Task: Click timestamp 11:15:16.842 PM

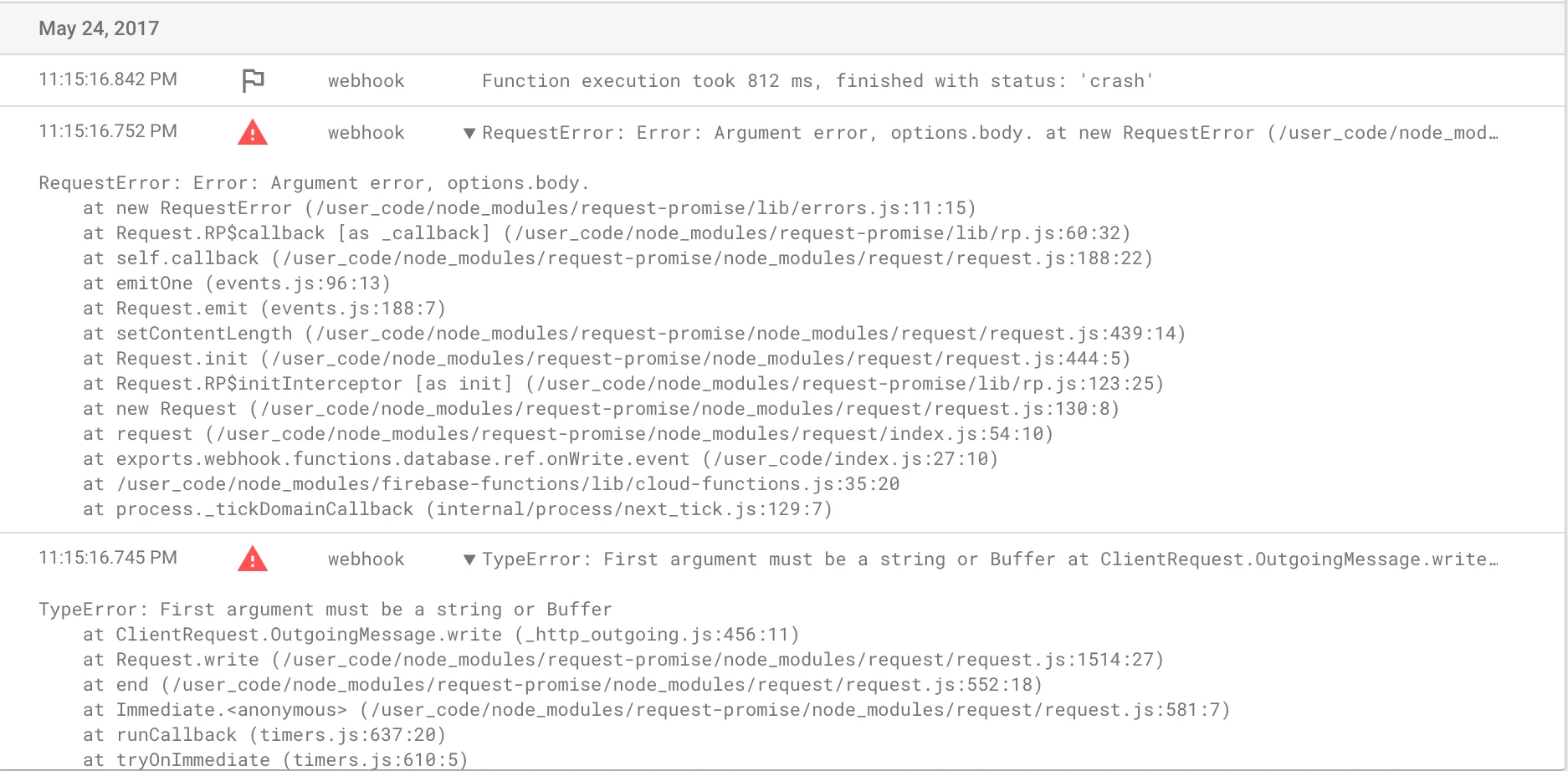Action: tap(108, 79)
